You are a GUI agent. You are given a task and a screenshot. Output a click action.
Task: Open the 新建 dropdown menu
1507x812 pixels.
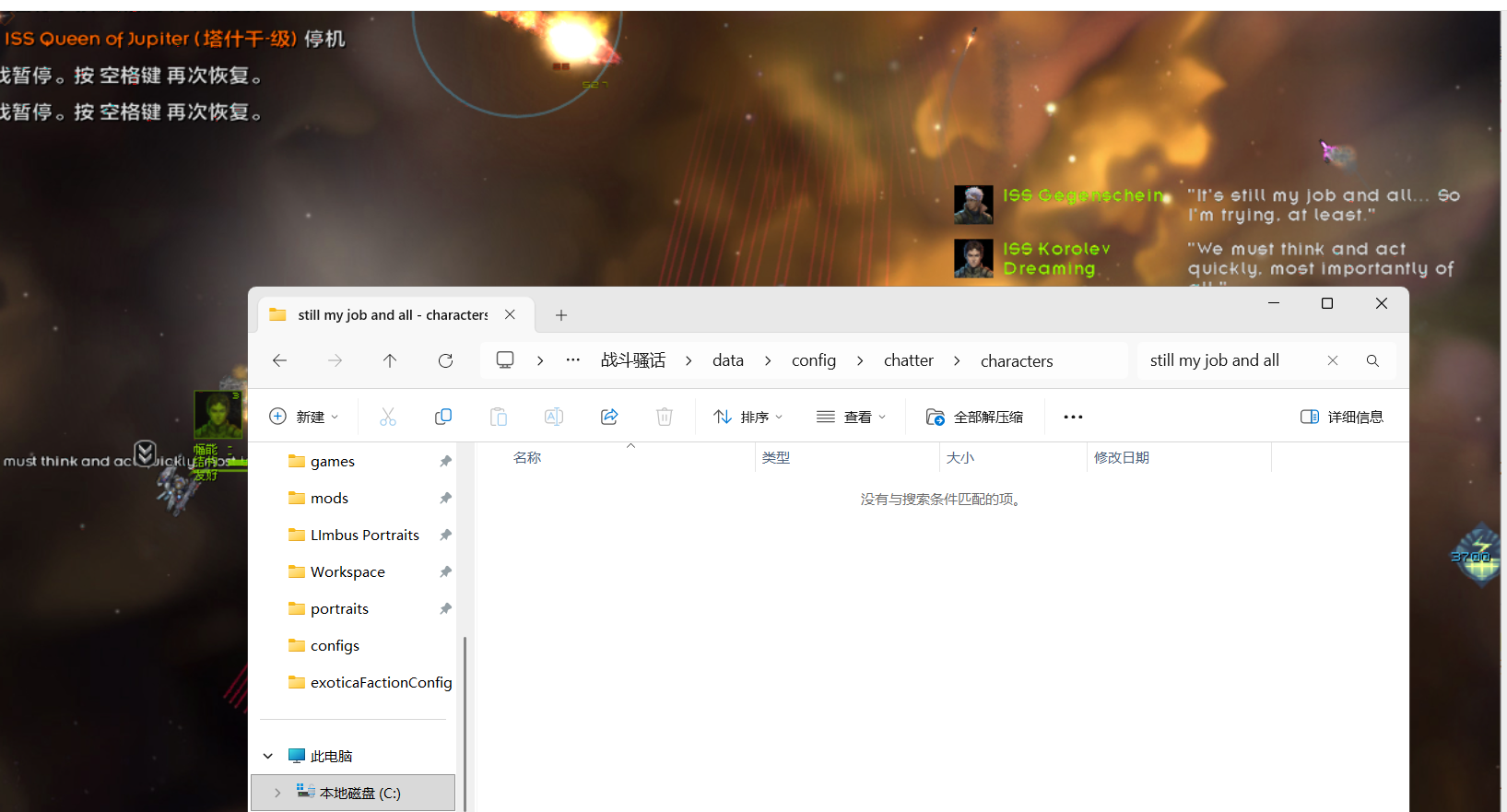click(304, 417)
